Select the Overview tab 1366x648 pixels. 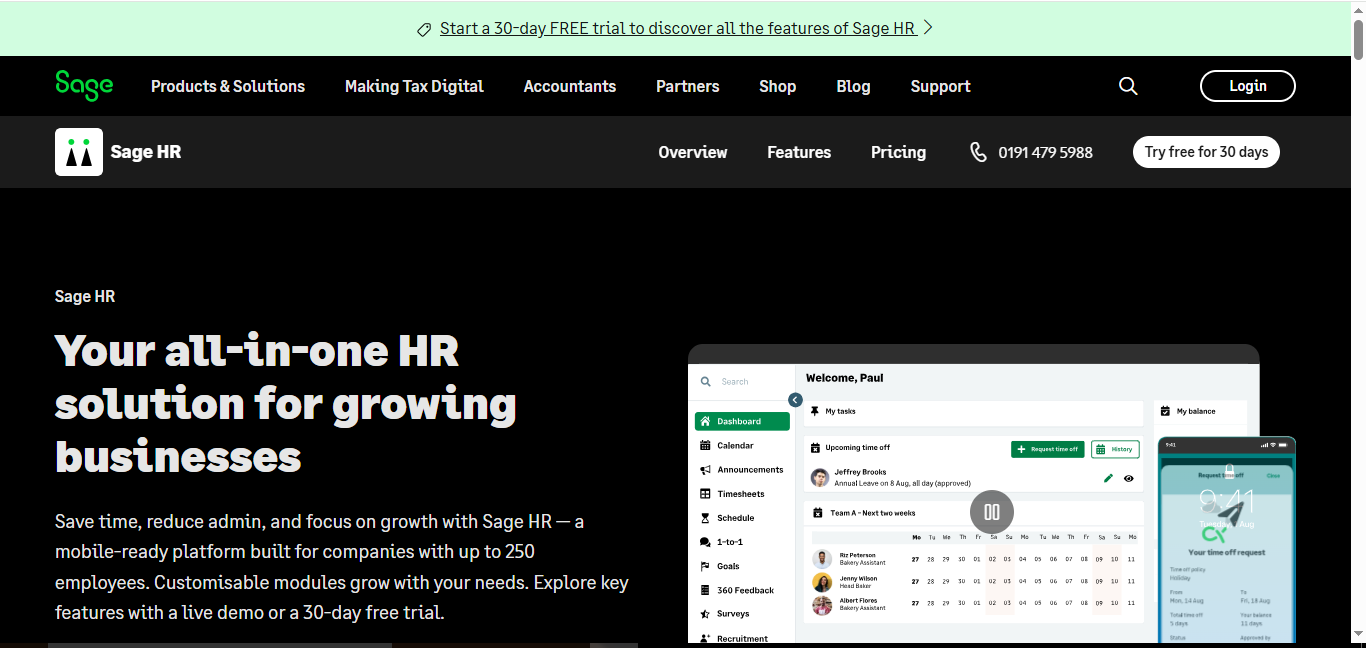[x=692, y=152]
